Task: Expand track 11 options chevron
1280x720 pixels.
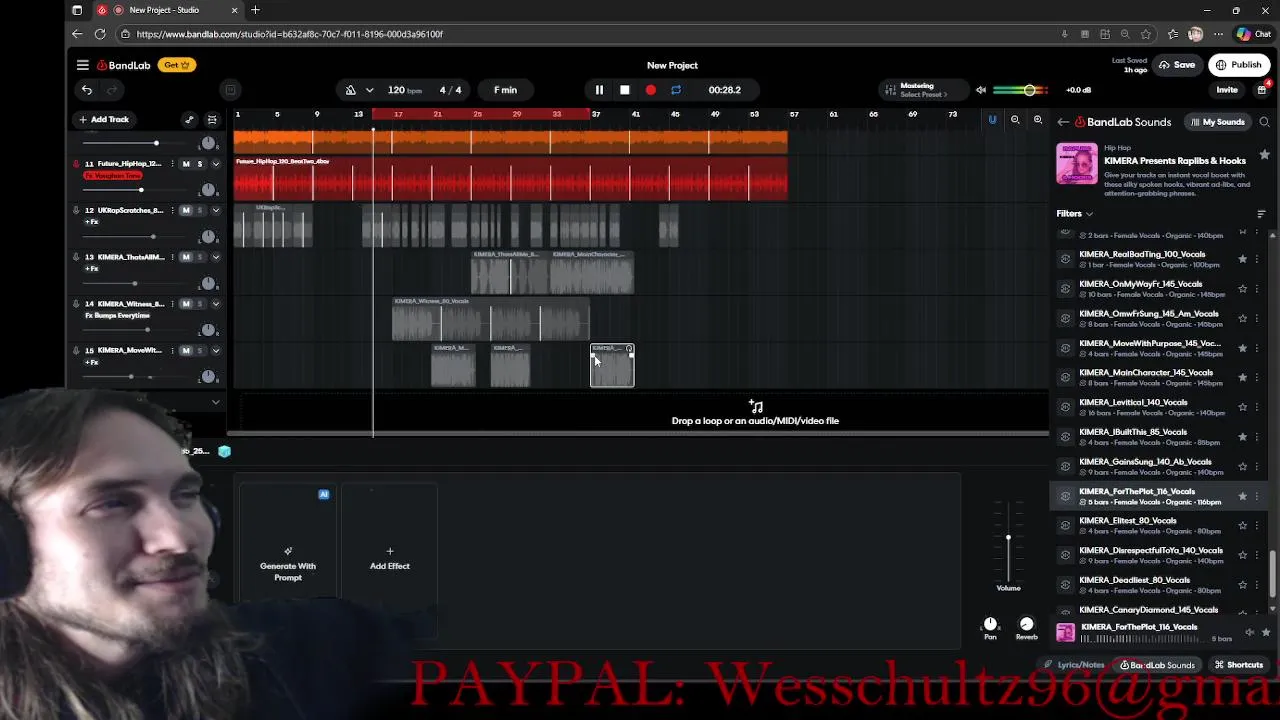Action: pos(215,164)
